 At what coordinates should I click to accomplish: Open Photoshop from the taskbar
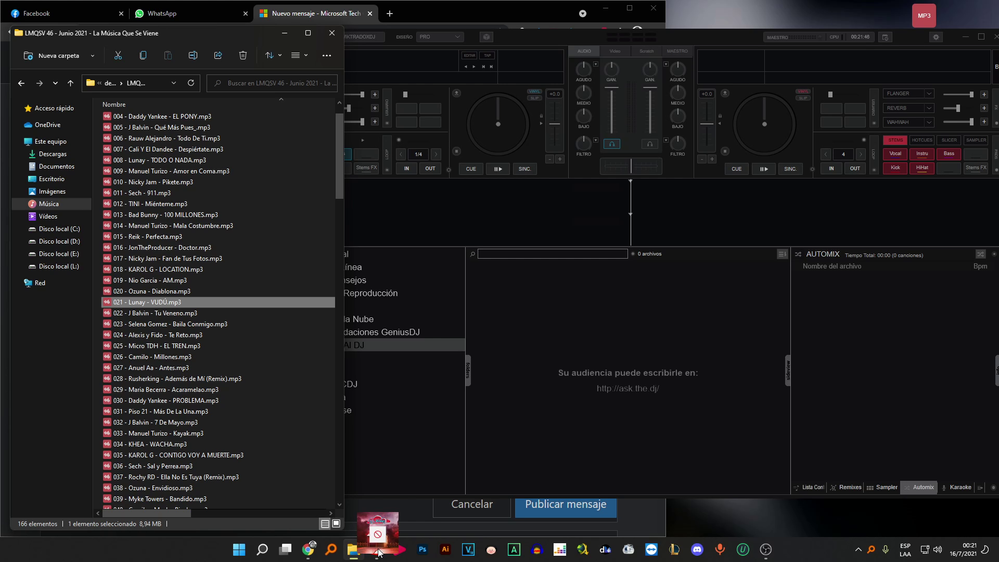click(x=422, y=550)
